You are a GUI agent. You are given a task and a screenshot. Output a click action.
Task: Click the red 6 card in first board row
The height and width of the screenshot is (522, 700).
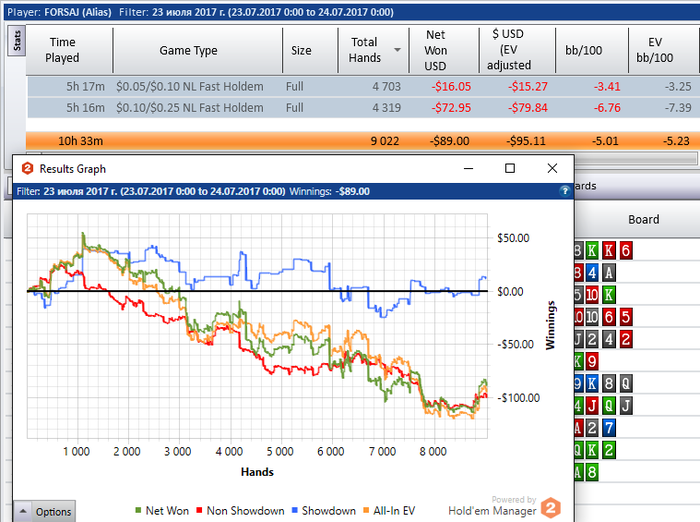(x=625, y=251)
